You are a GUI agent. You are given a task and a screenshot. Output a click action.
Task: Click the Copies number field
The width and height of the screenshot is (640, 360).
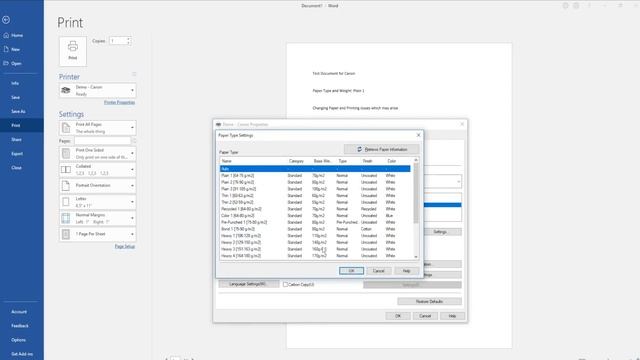point(118,41)
